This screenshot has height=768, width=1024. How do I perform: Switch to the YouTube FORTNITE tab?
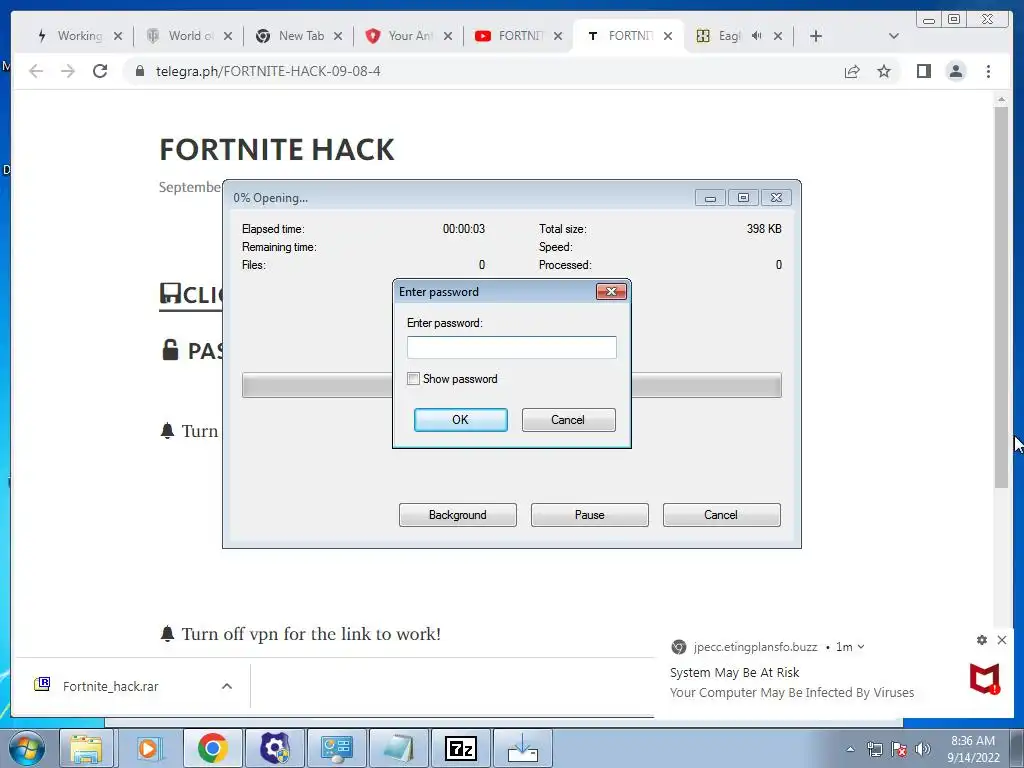(x=520, y=36)
